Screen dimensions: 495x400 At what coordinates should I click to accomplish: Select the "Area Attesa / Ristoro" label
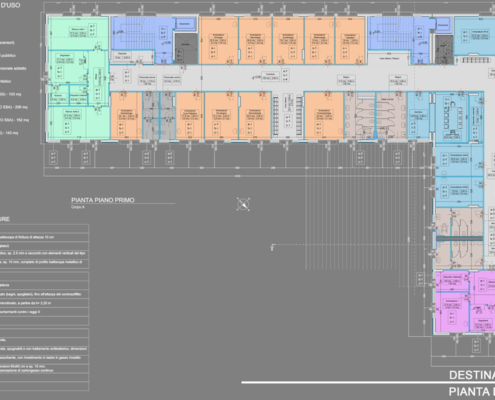click(x=390, y=58)
